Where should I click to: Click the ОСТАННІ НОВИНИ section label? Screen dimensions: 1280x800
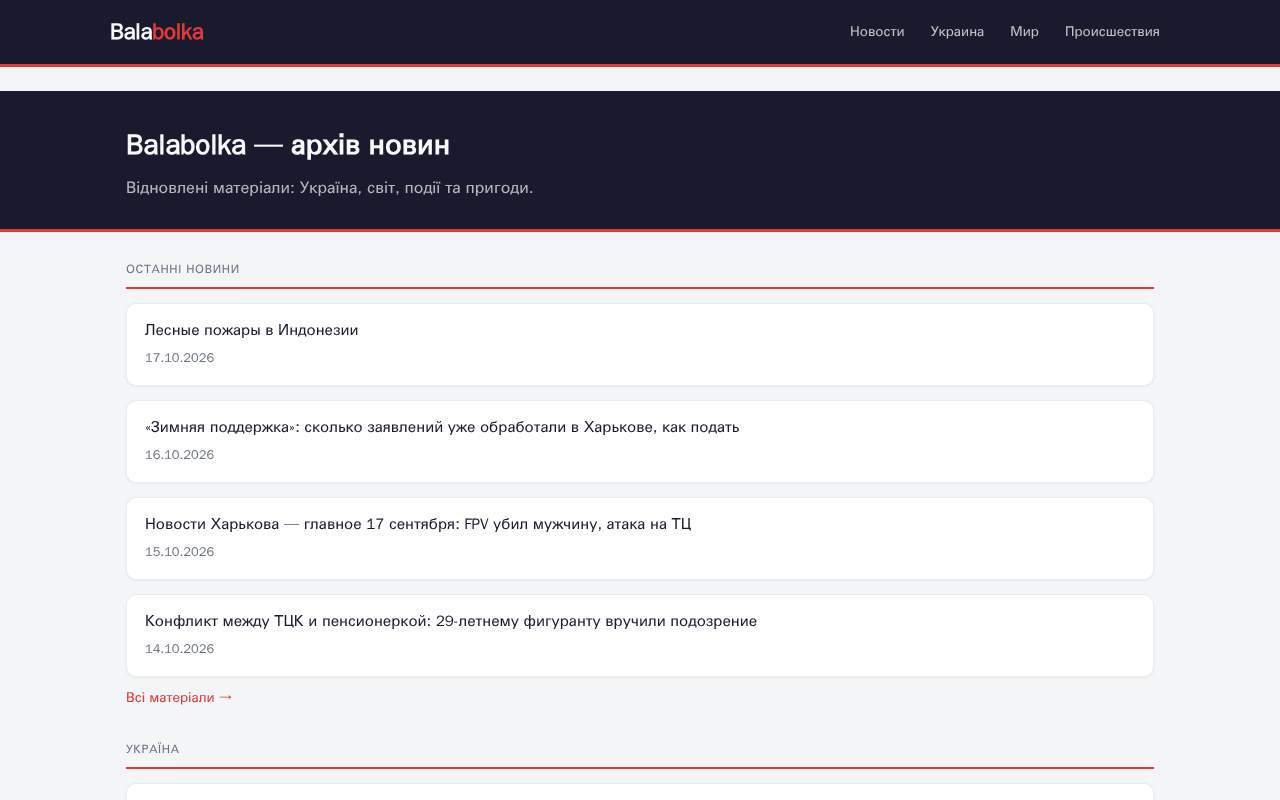(183, 269)
